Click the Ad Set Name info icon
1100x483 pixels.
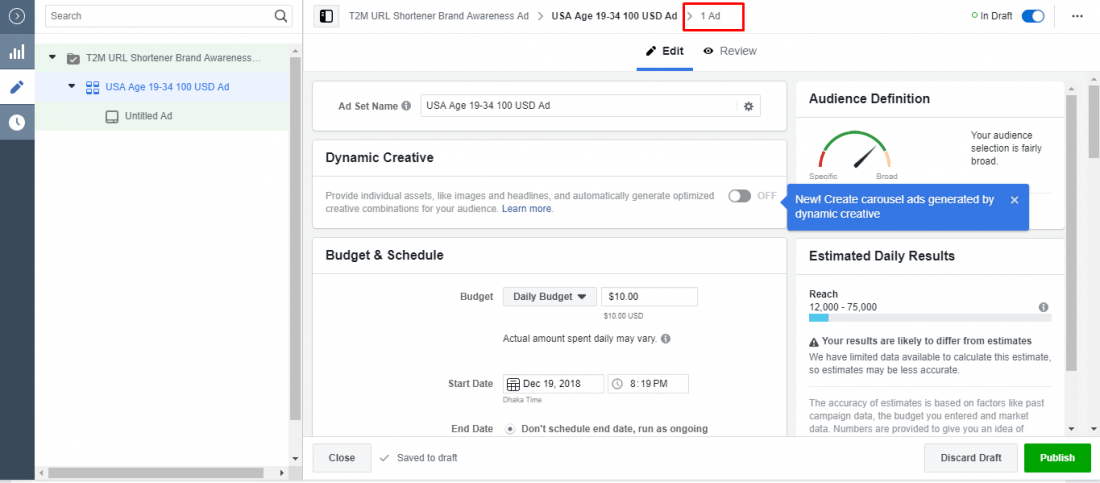point(405,106)
